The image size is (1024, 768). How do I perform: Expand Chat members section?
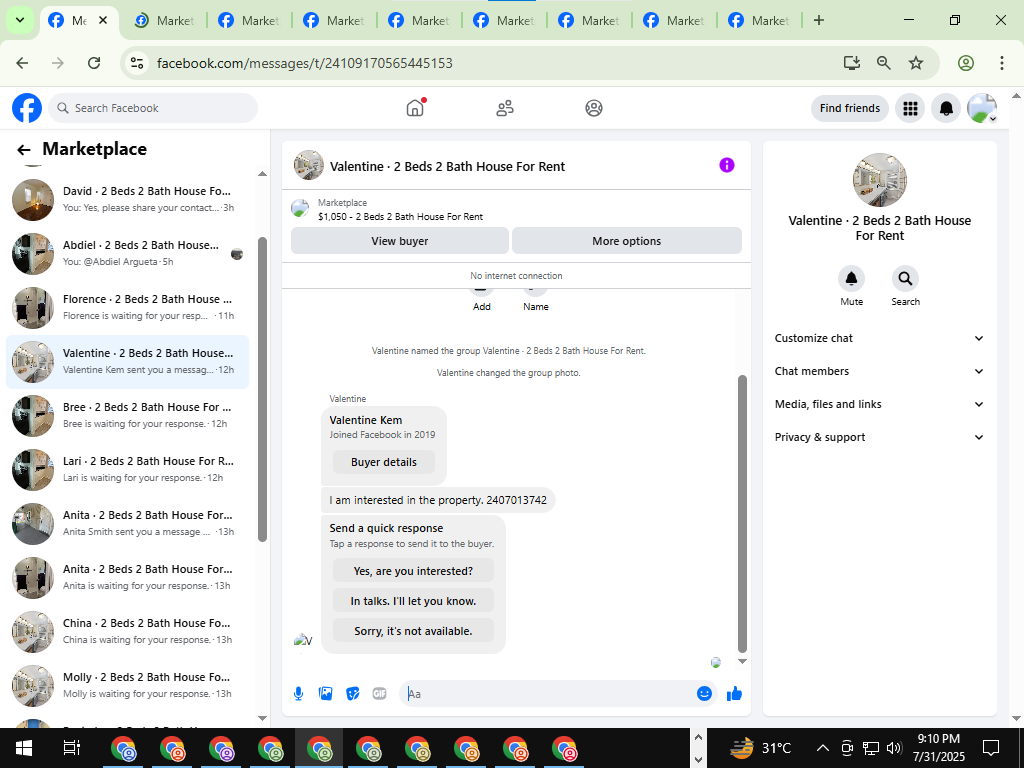click(879, 371)
